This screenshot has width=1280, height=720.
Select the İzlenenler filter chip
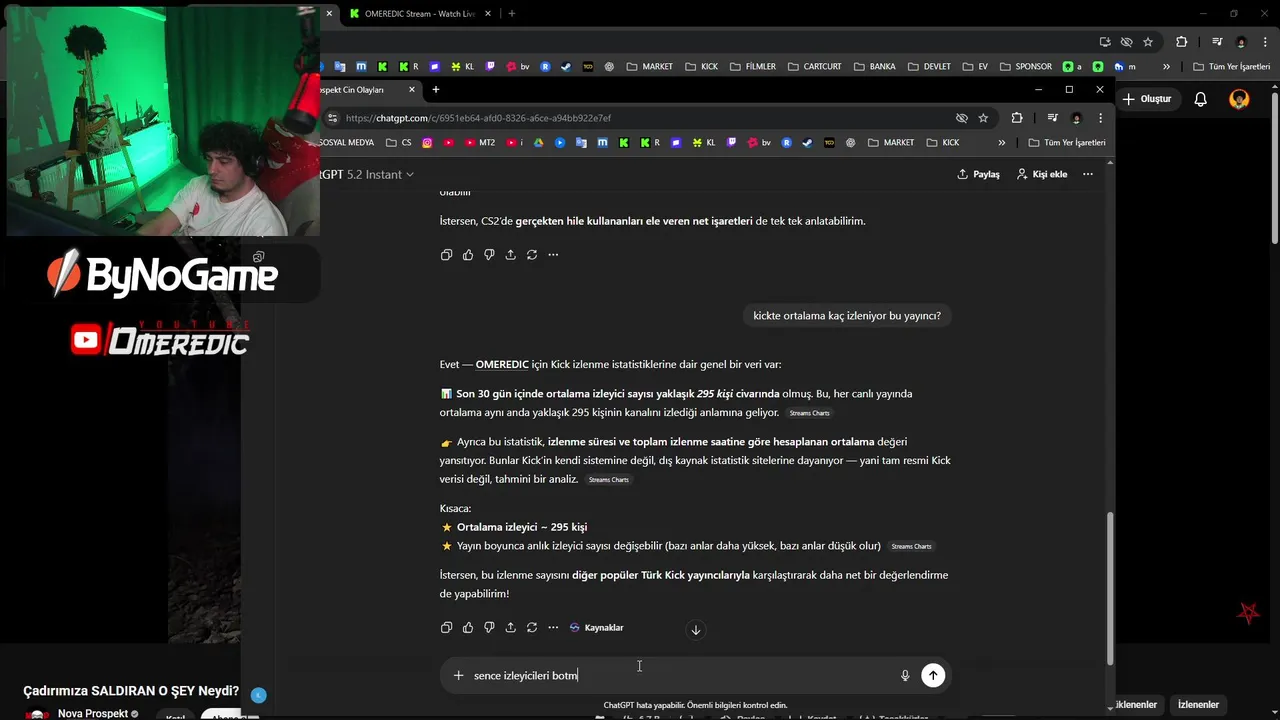coord(1198,705)
